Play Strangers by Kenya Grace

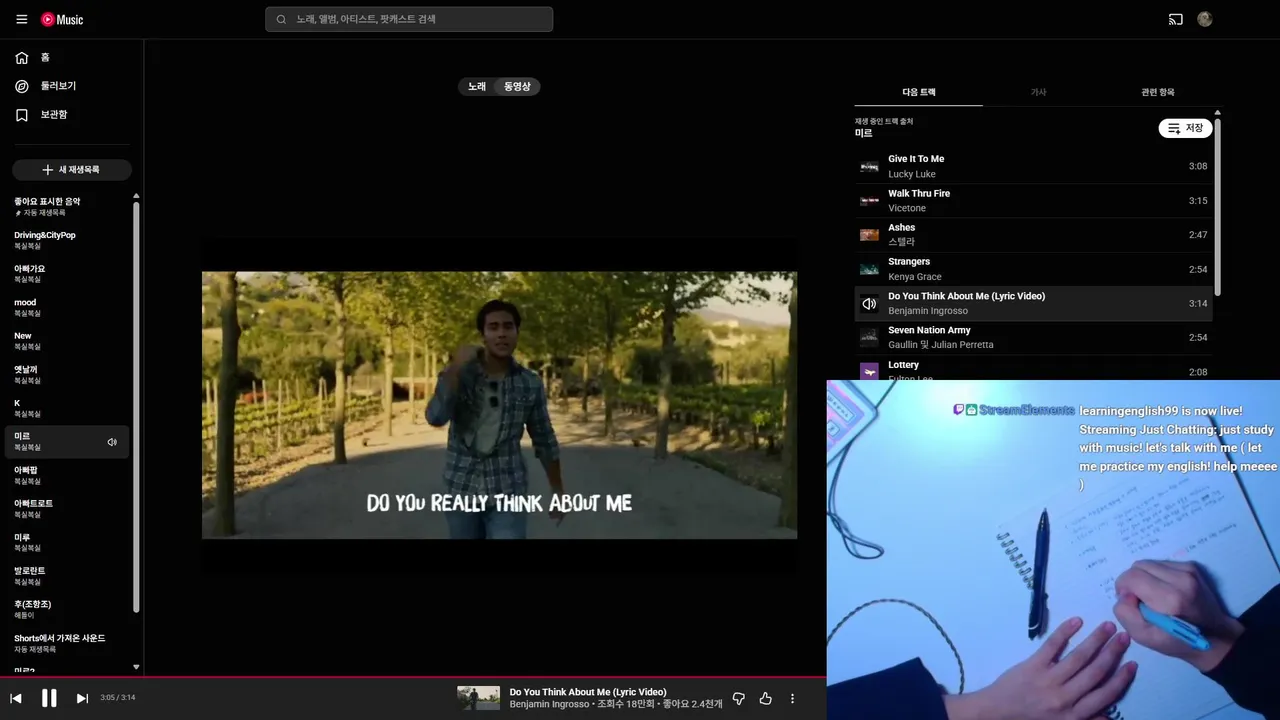click(1033, 269)
